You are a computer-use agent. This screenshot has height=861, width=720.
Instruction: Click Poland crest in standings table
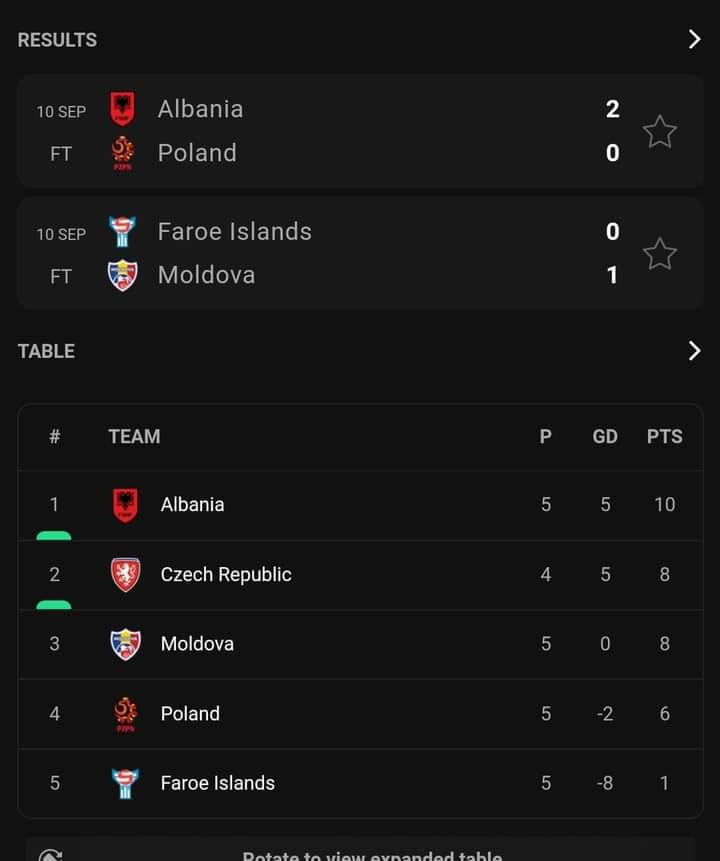(125, 714)
